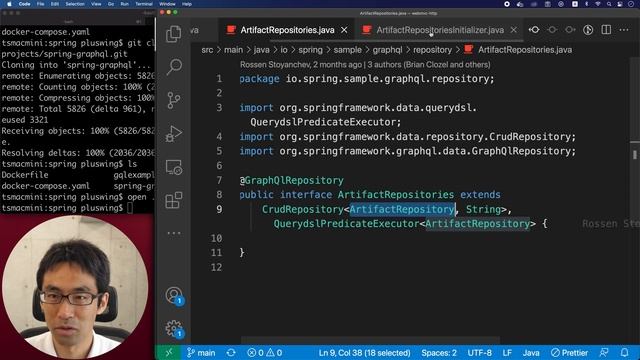Change end of line sequence LF
Viewport: 640px width, 360px height.
tap(507, 353)
